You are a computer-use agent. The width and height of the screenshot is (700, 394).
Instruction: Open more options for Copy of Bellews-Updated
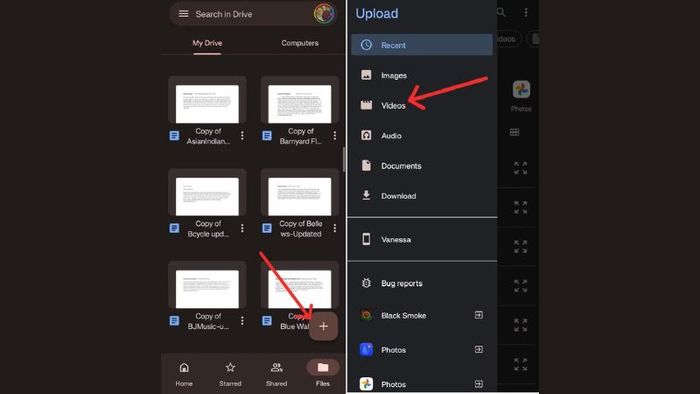pos(334,228)
